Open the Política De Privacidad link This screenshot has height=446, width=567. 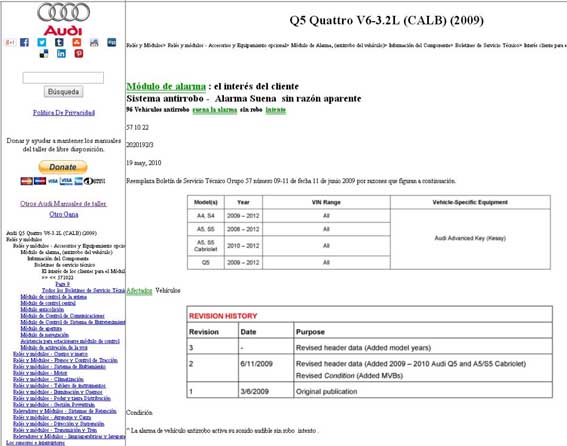point(64,112)
